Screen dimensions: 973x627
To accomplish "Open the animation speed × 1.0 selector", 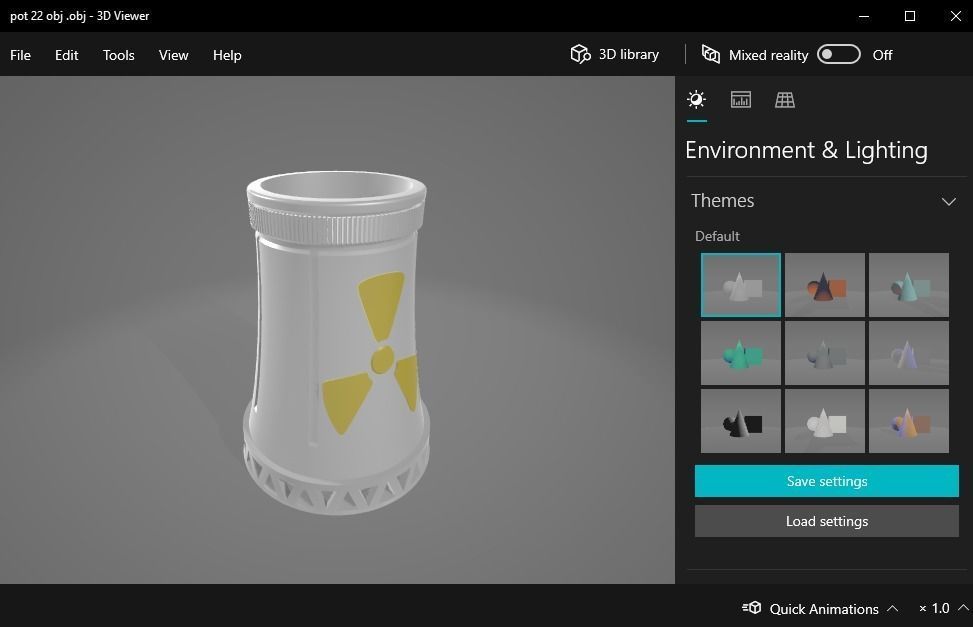I will point(943,608).
